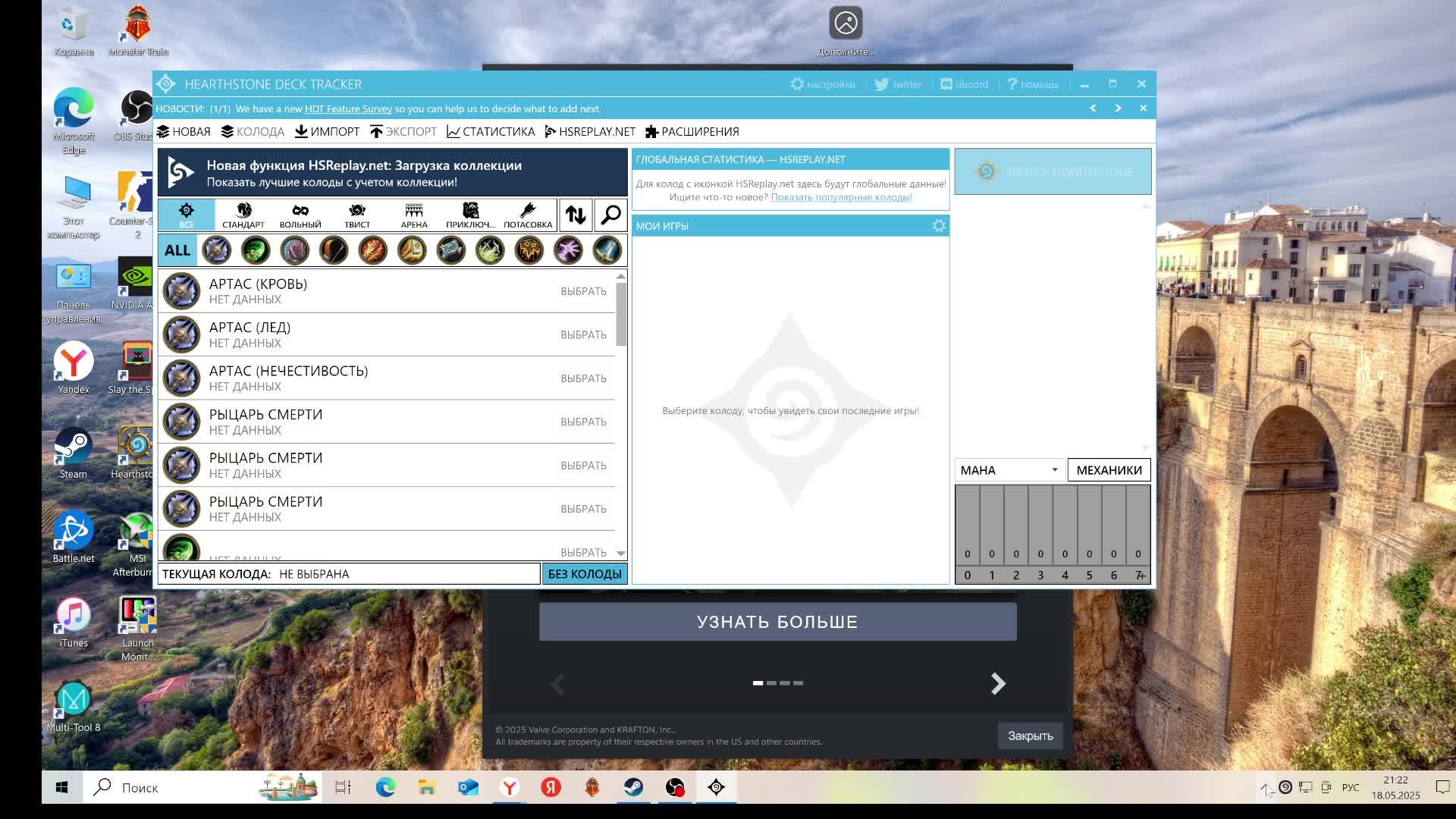Image resolution: width=1456 pixels, height=819 pixels.
Task: Filter decks by Арена mode
Action: pyautogui.click(x=414, y=215)
